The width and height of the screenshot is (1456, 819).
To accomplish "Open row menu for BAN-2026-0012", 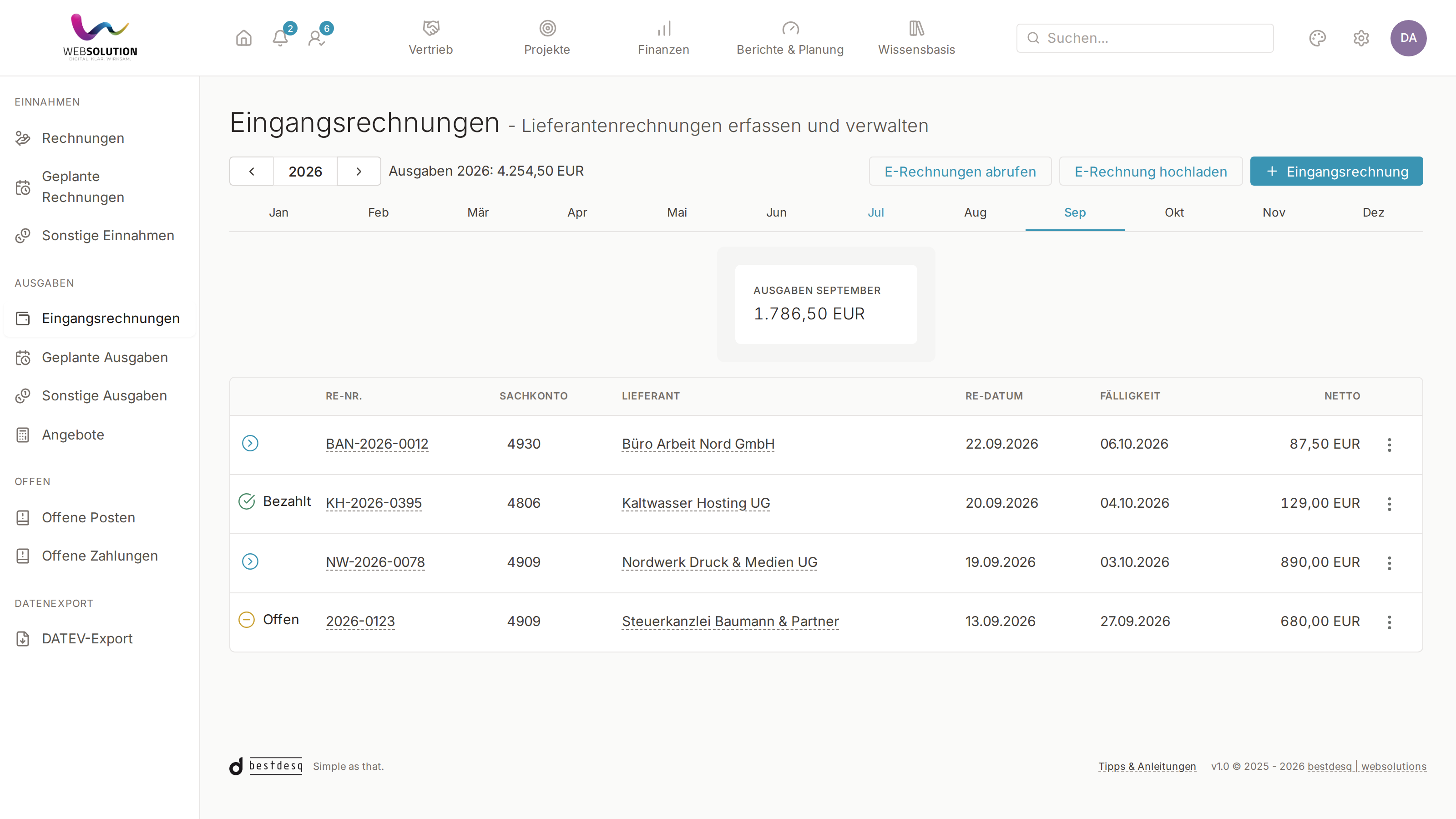I will (x=1389, y=445).
